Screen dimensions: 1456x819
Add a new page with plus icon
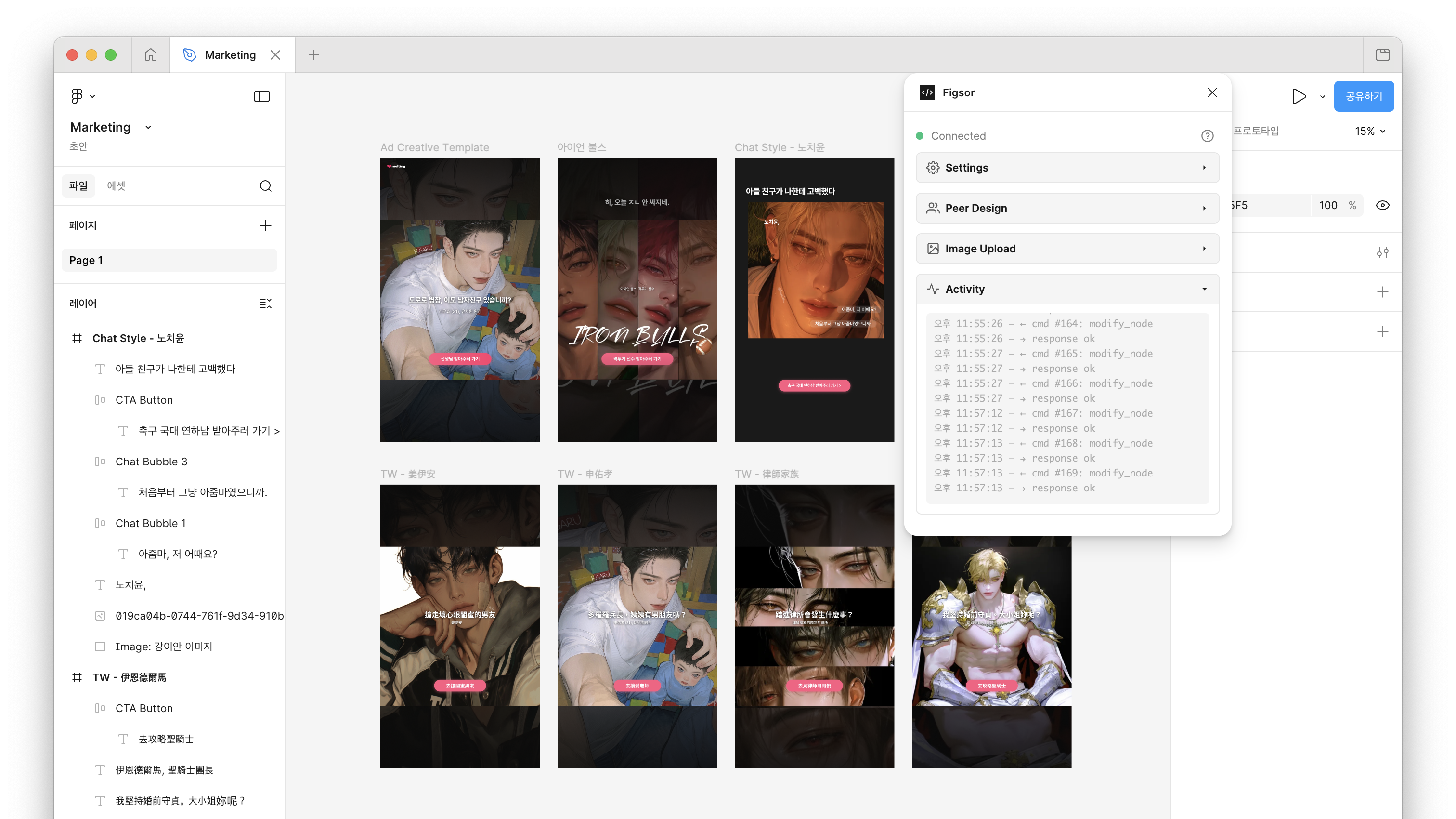(x=266, y=225)
